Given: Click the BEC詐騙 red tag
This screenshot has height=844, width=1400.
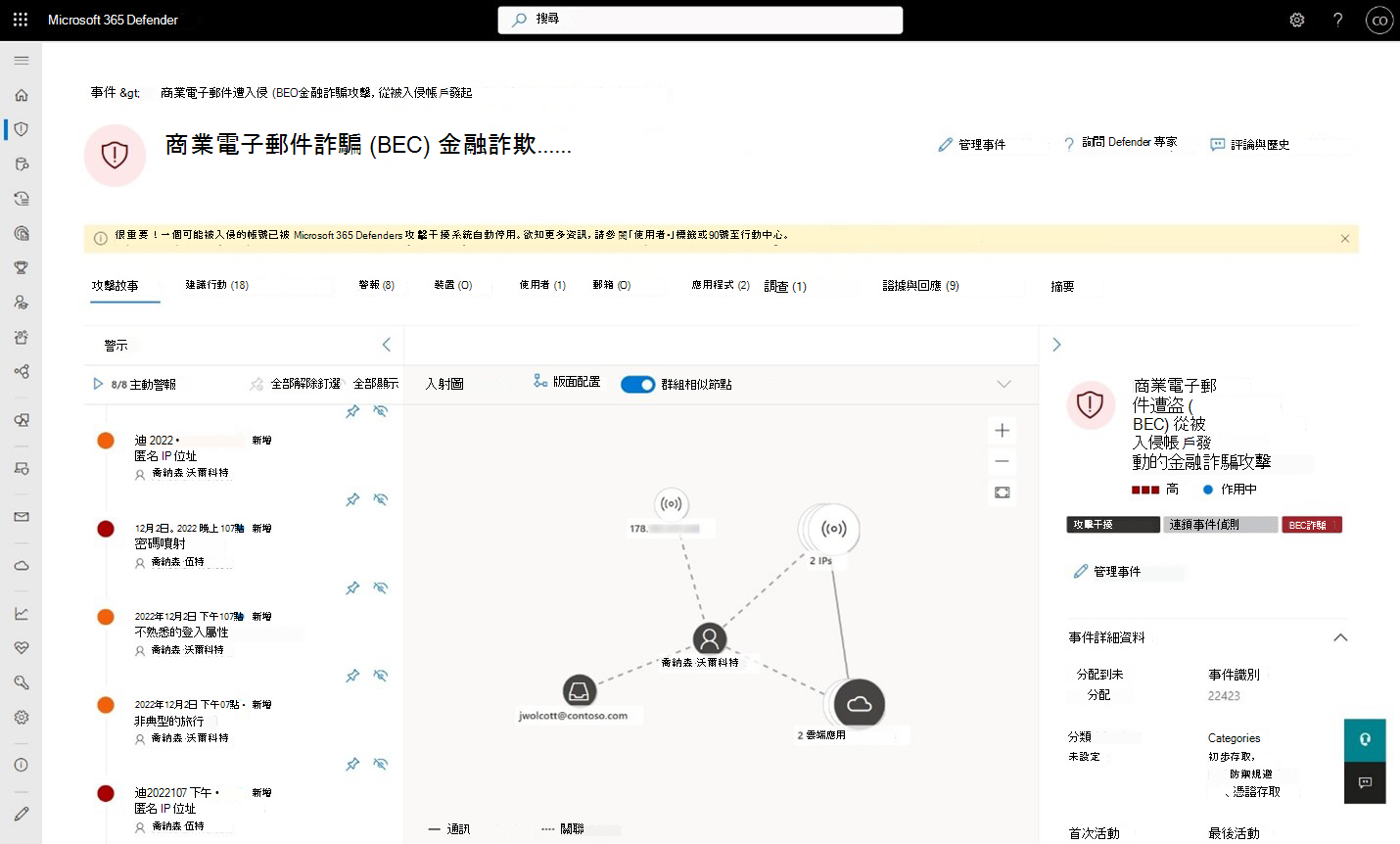Looking at the screenshot, I should 1312,525.
